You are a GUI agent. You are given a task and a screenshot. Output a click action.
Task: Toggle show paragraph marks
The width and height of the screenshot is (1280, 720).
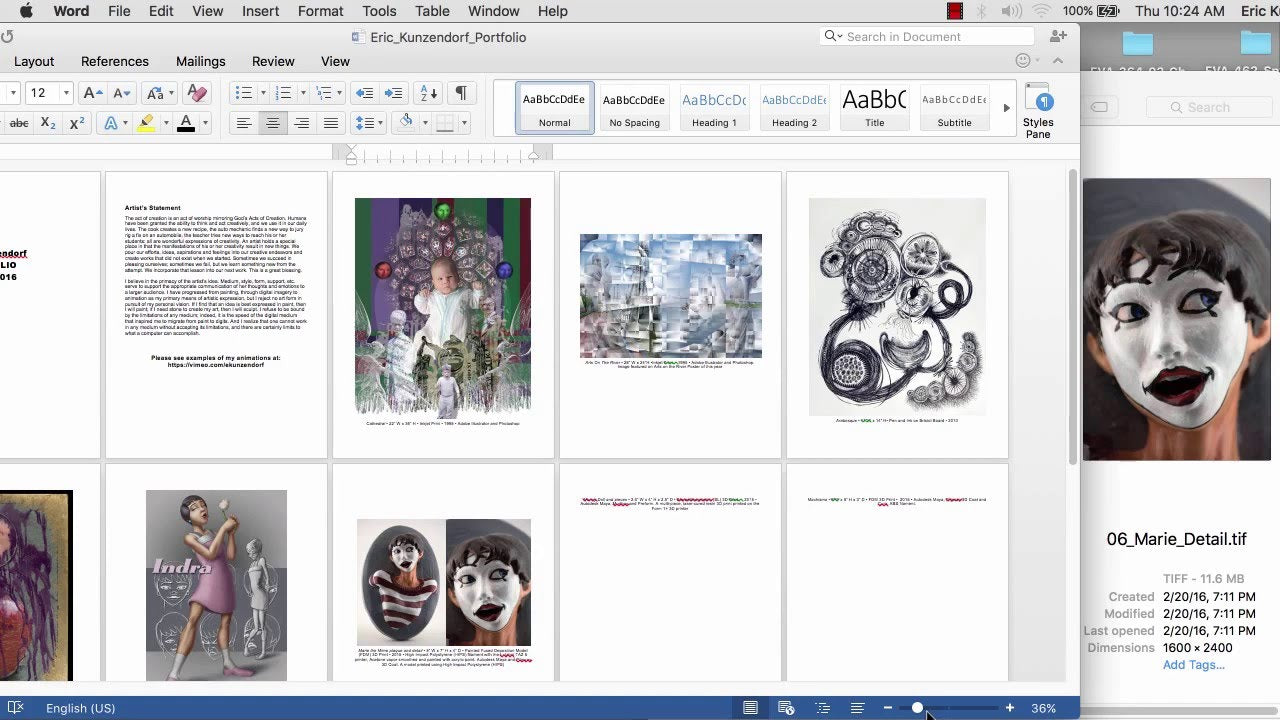pos(460,93)
